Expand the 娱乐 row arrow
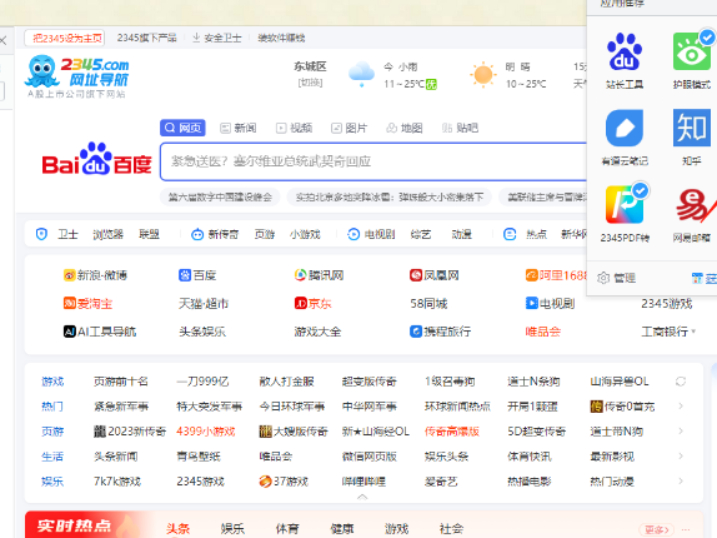 (x=681, y=481)
